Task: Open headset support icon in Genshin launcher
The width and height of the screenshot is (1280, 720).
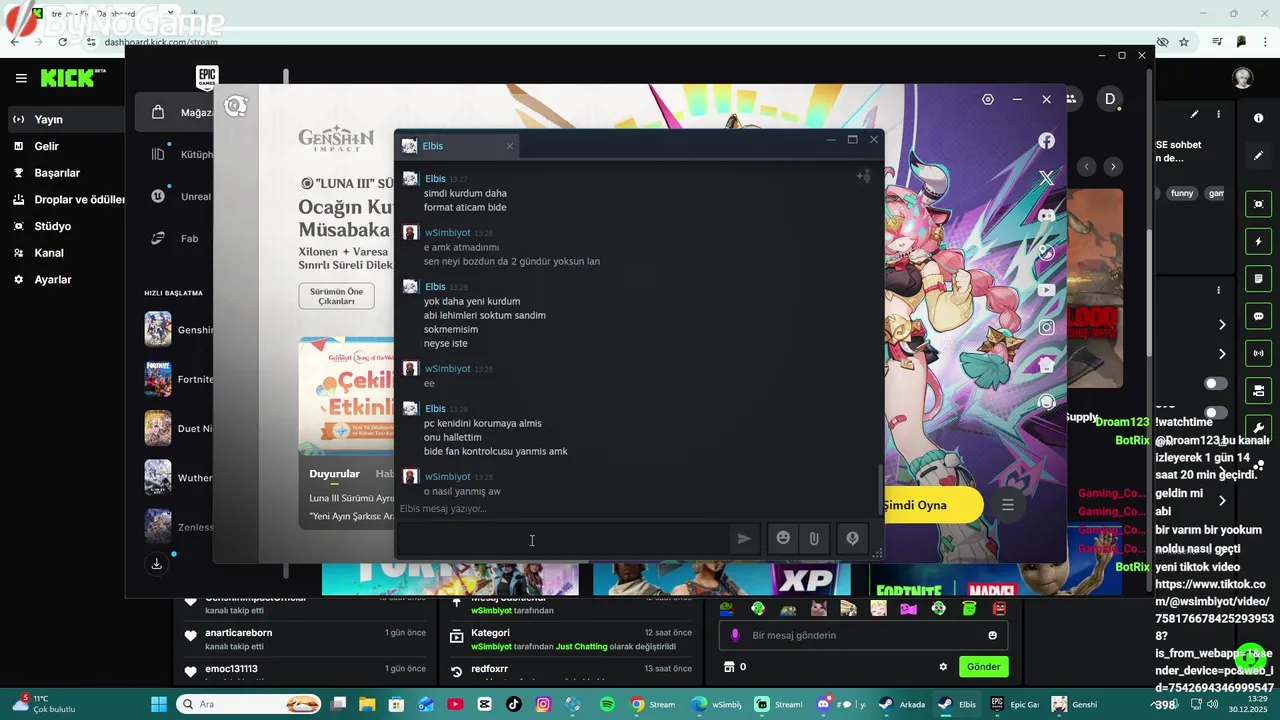Action: [1046, 402]
